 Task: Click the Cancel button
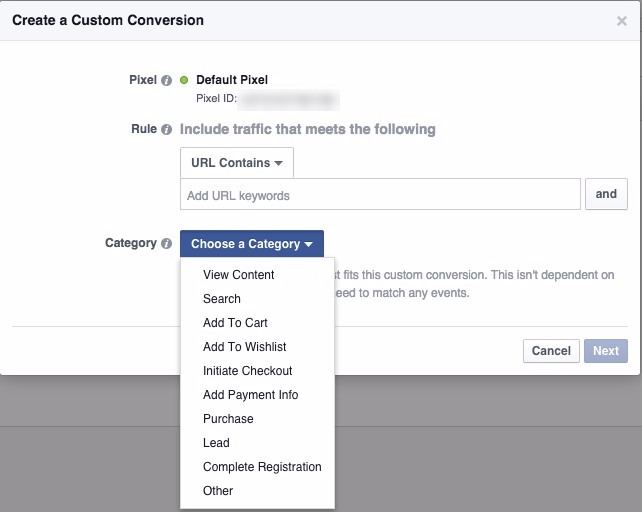[x=551, y=351]
